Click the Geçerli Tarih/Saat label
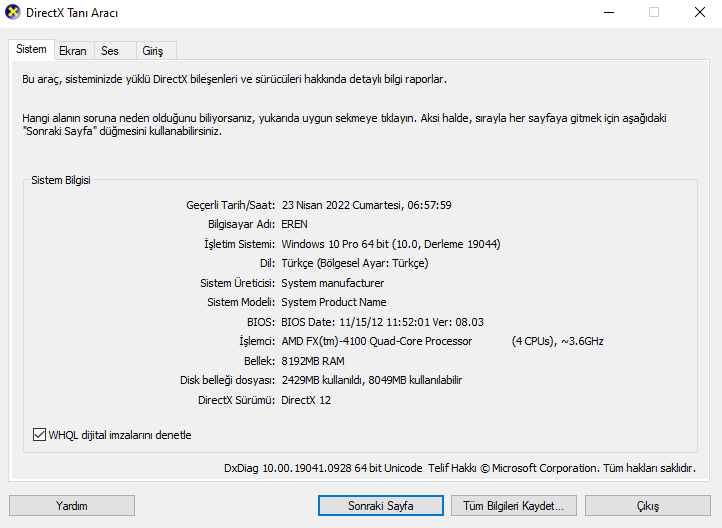This screenshot has width=722, height=528. [230, 205]
